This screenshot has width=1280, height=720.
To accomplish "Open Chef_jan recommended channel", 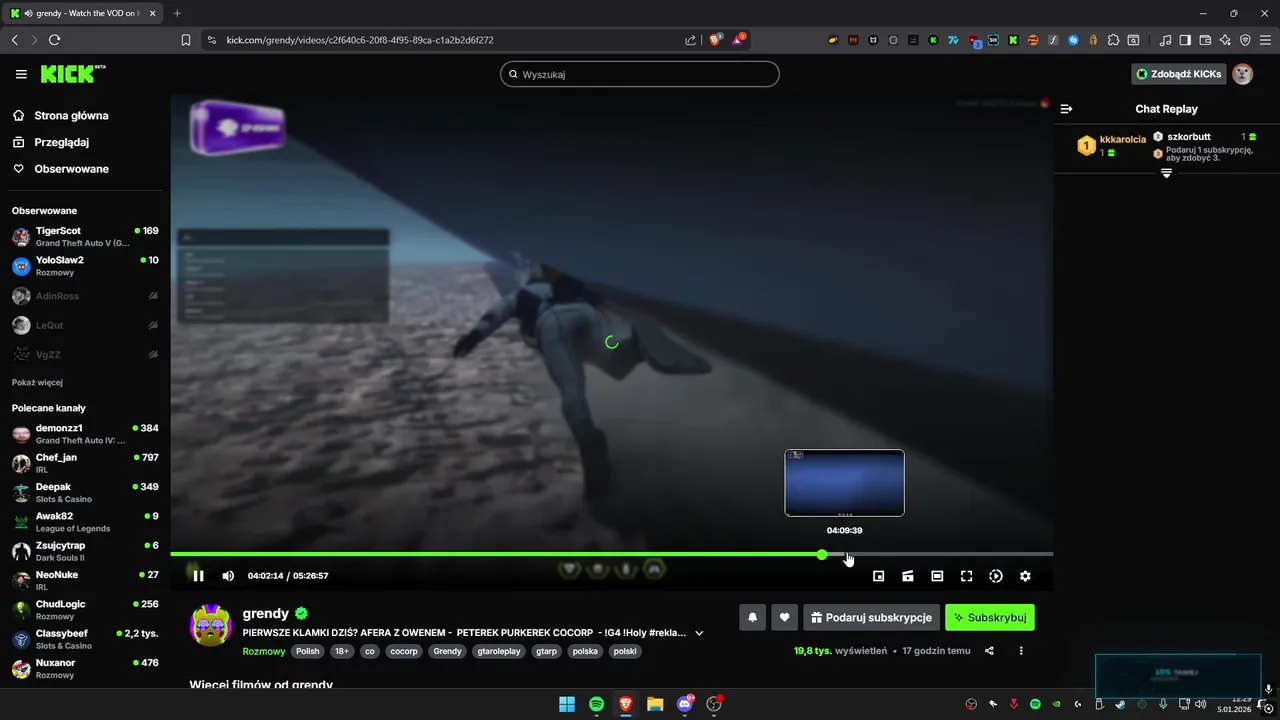I will [85, 463].
